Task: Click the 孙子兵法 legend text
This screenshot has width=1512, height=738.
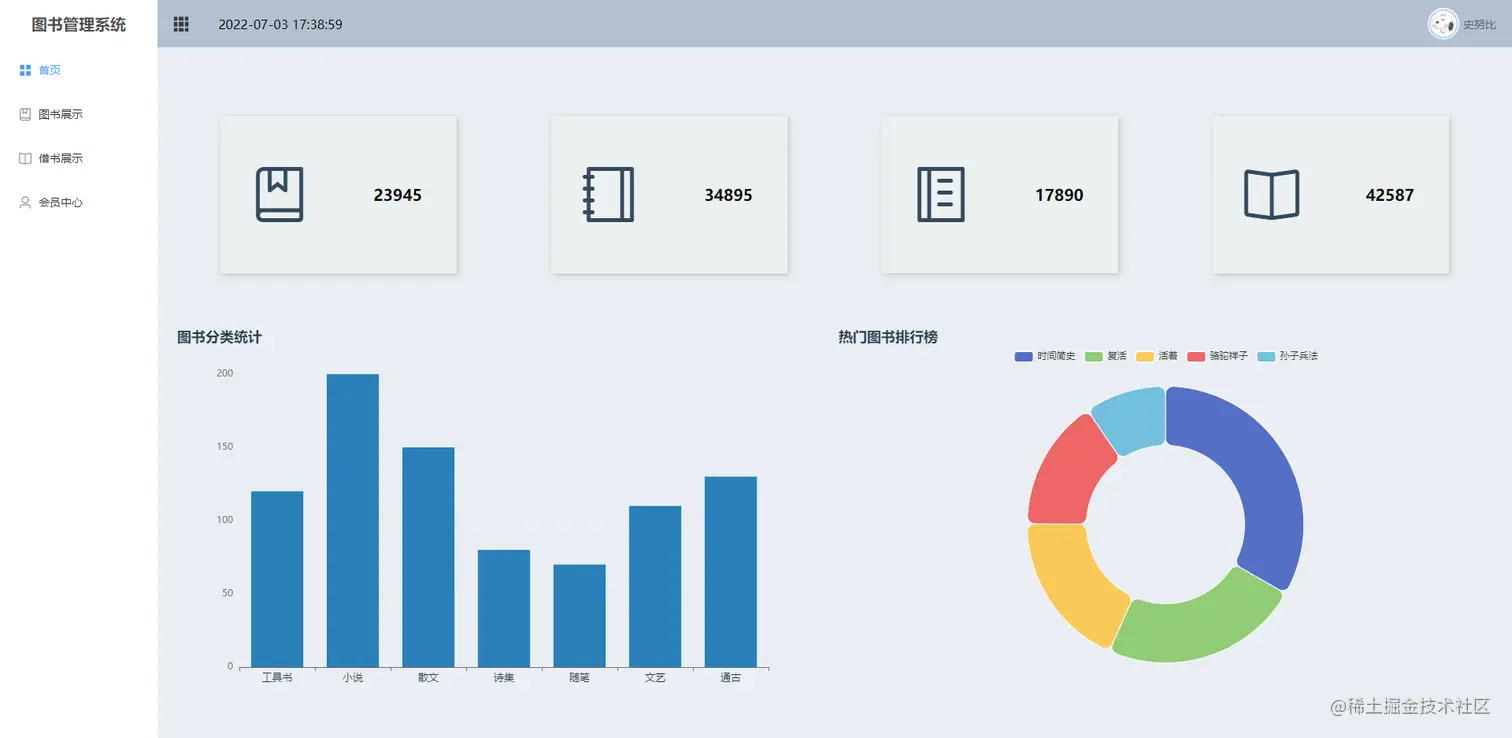Action: click(x=1299, y=356)
